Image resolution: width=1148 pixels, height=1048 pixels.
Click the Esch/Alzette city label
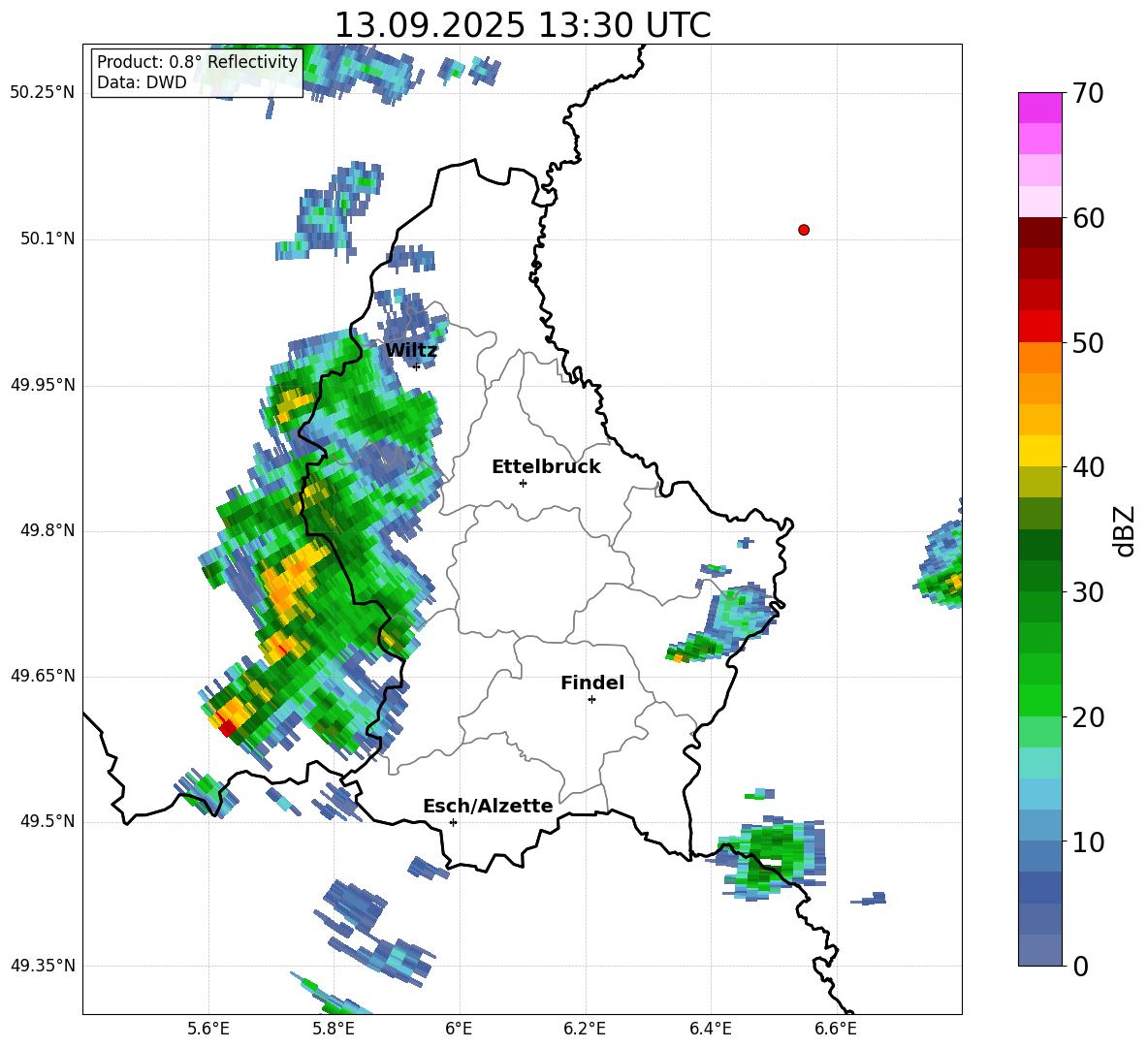pos(488,806)
